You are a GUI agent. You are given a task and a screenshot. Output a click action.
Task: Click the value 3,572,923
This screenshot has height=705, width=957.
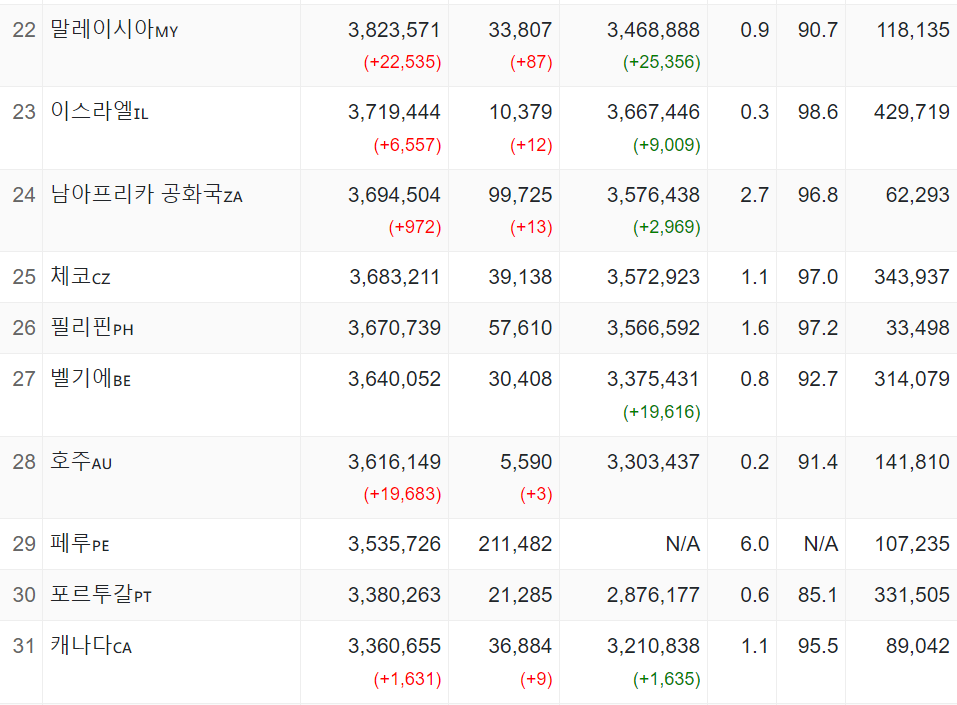[653, 278]
